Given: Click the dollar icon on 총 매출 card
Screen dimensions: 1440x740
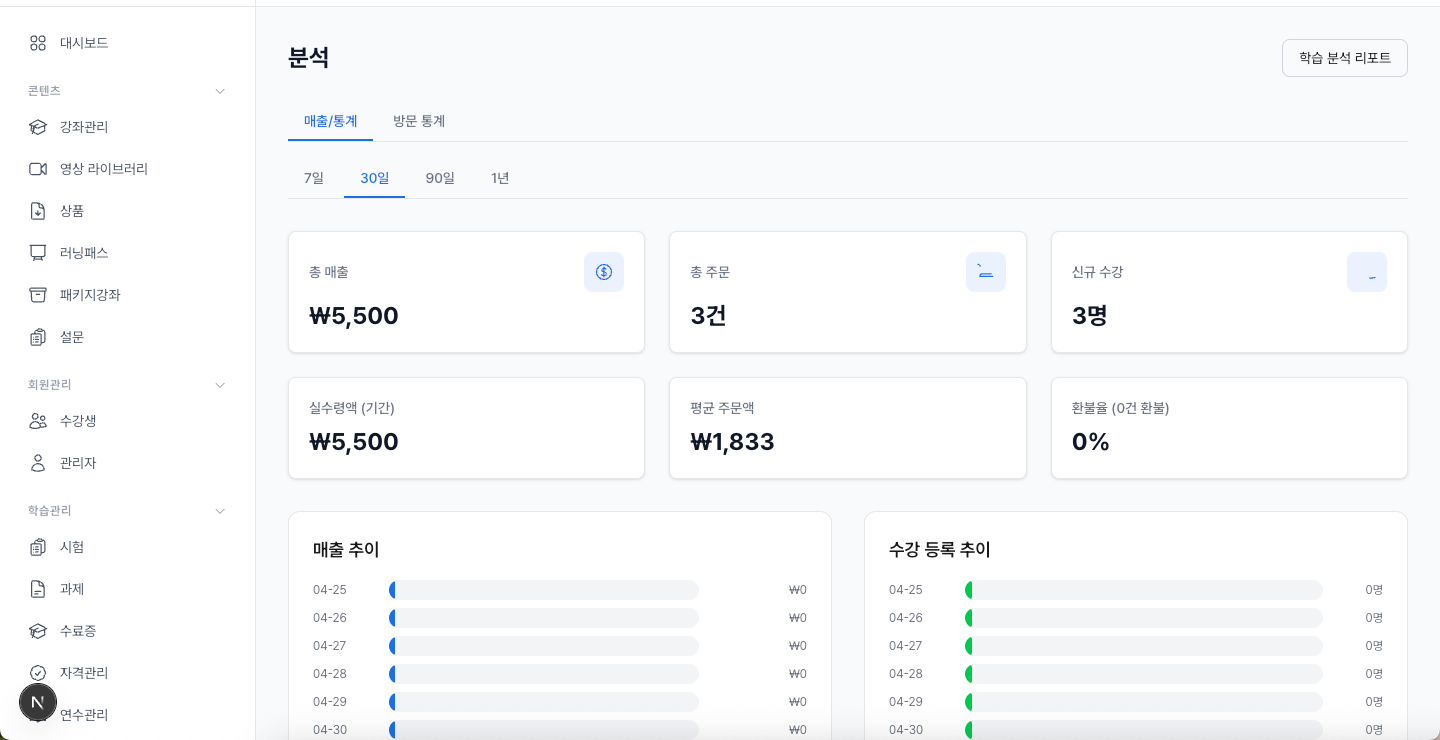Looking at the screenshot, I should tap(604, 272).
